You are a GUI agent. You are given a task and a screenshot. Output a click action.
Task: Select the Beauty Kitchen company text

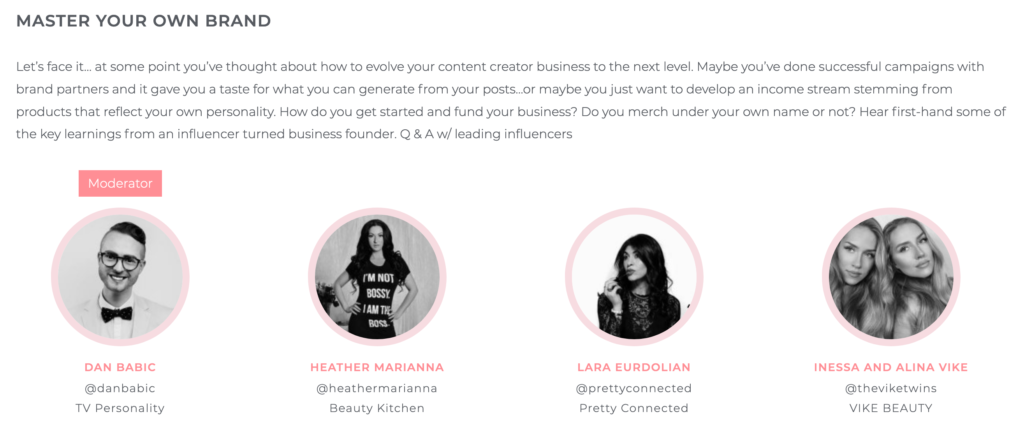(x=377, y=408)
